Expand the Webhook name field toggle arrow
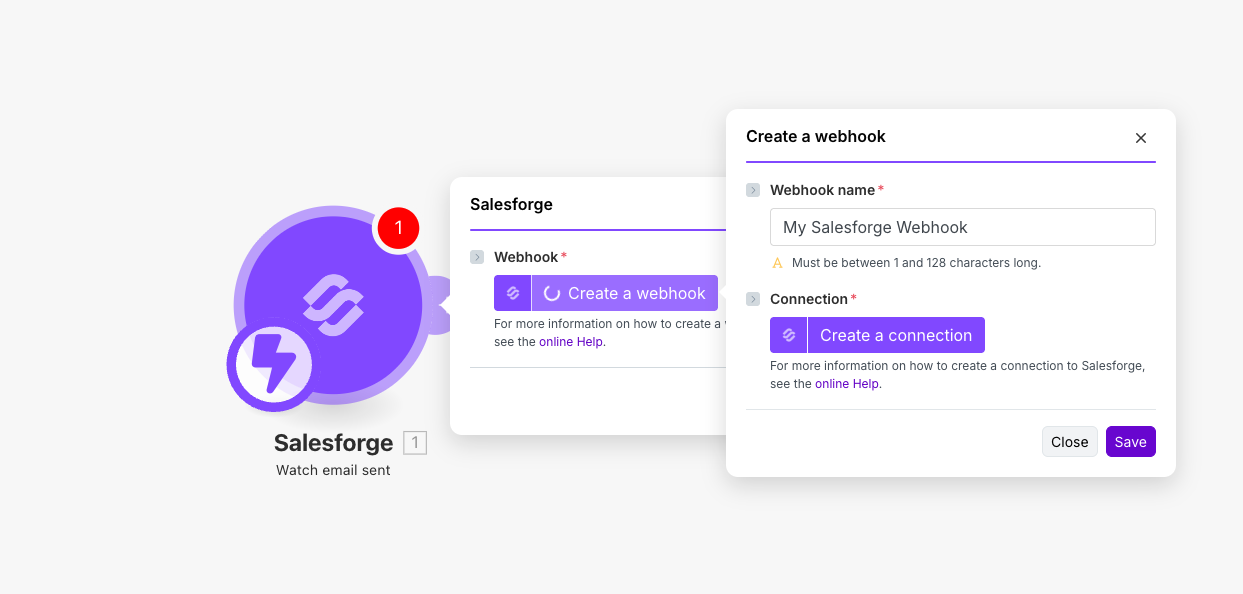 [x=753, y=190]
